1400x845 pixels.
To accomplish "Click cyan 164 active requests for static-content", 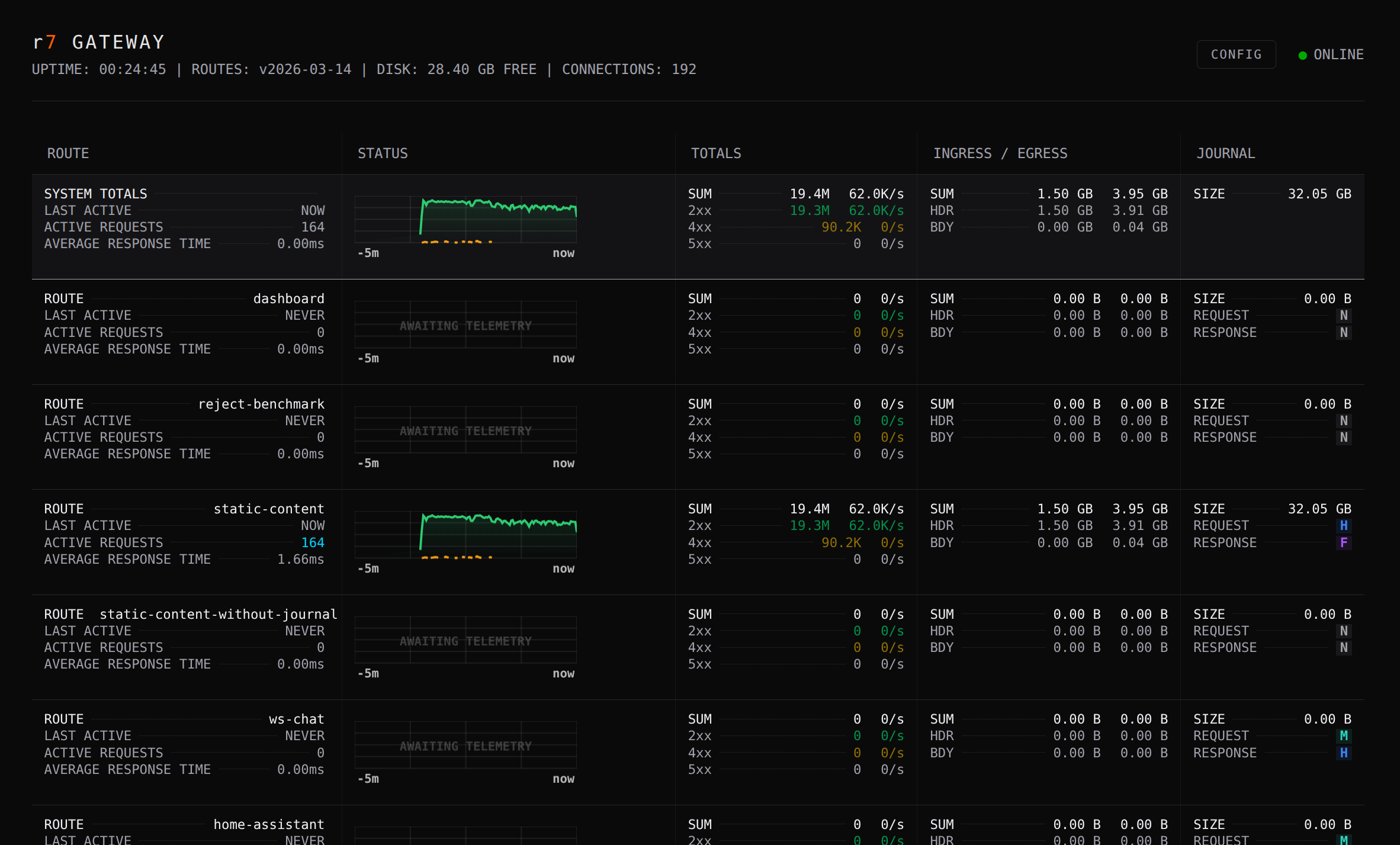I will 313,543.
